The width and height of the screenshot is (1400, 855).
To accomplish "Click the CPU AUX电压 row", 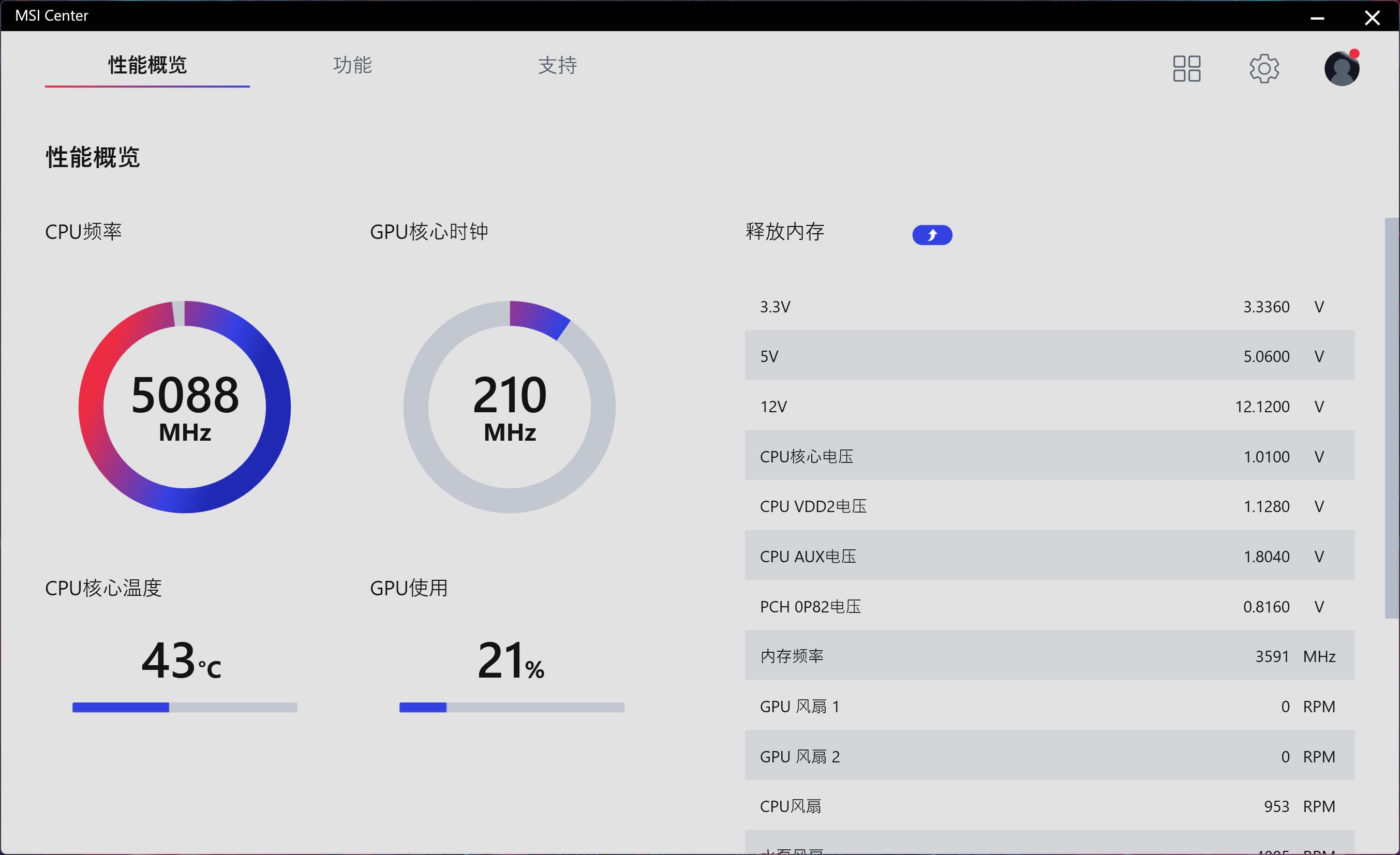I will click(1048, 556).
